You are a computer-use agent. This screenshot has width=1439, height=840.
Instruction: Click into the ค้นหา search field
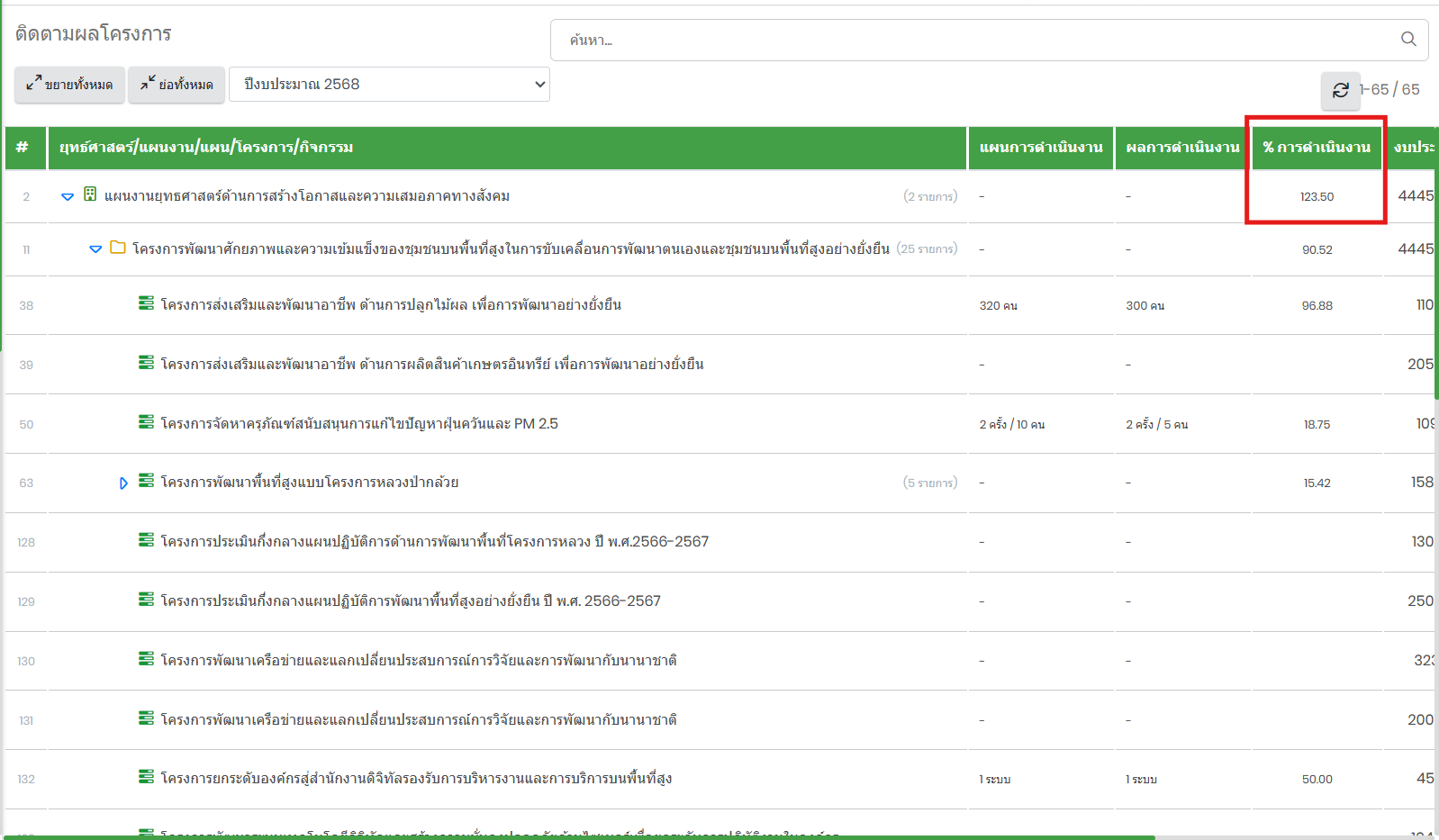[973, 41]
